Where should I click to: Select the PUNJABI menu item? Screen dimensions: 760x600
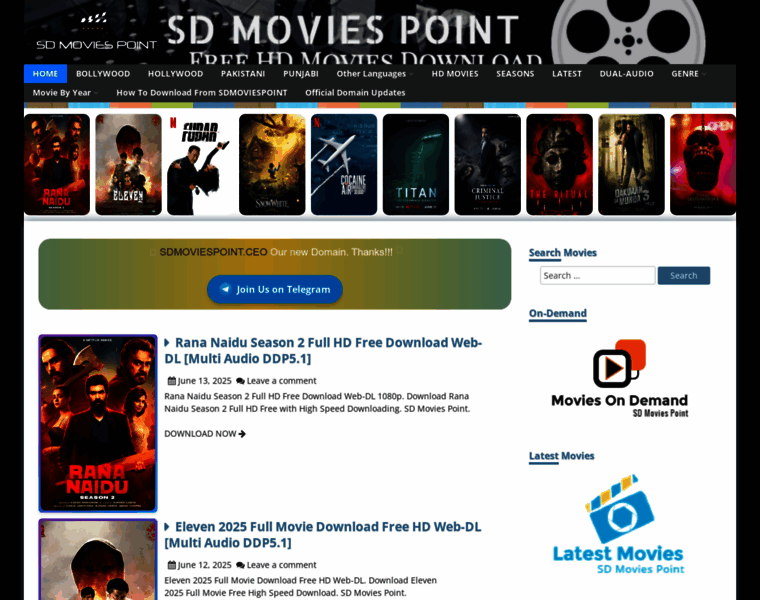click(x=301, y=74)
